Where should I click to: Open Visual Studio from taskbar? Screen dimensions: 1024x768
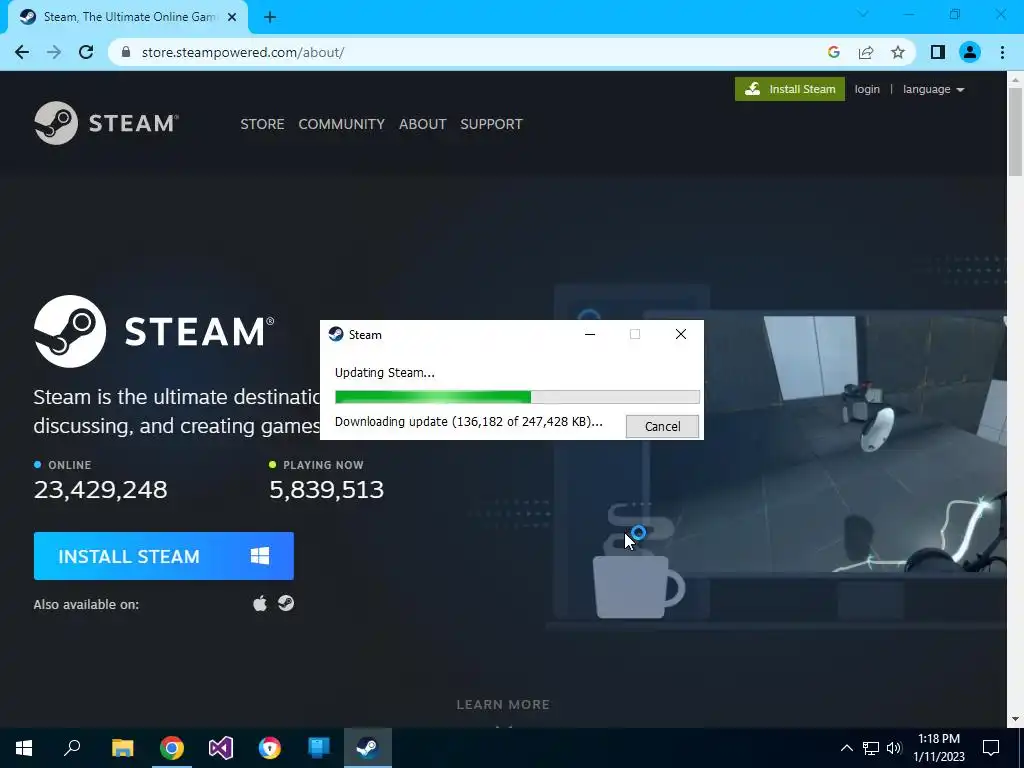pyautogui.click(x=221, y=748)
